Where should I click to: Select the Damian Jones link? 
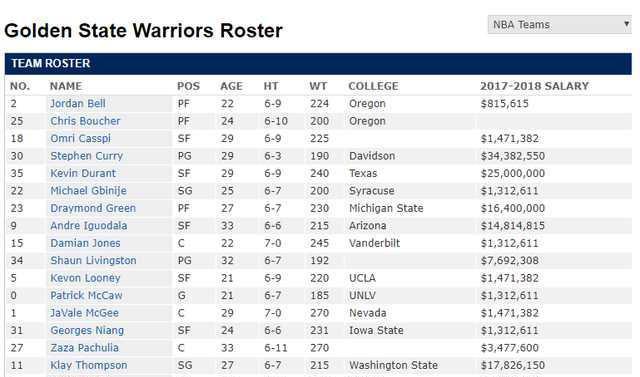[85, 243]
